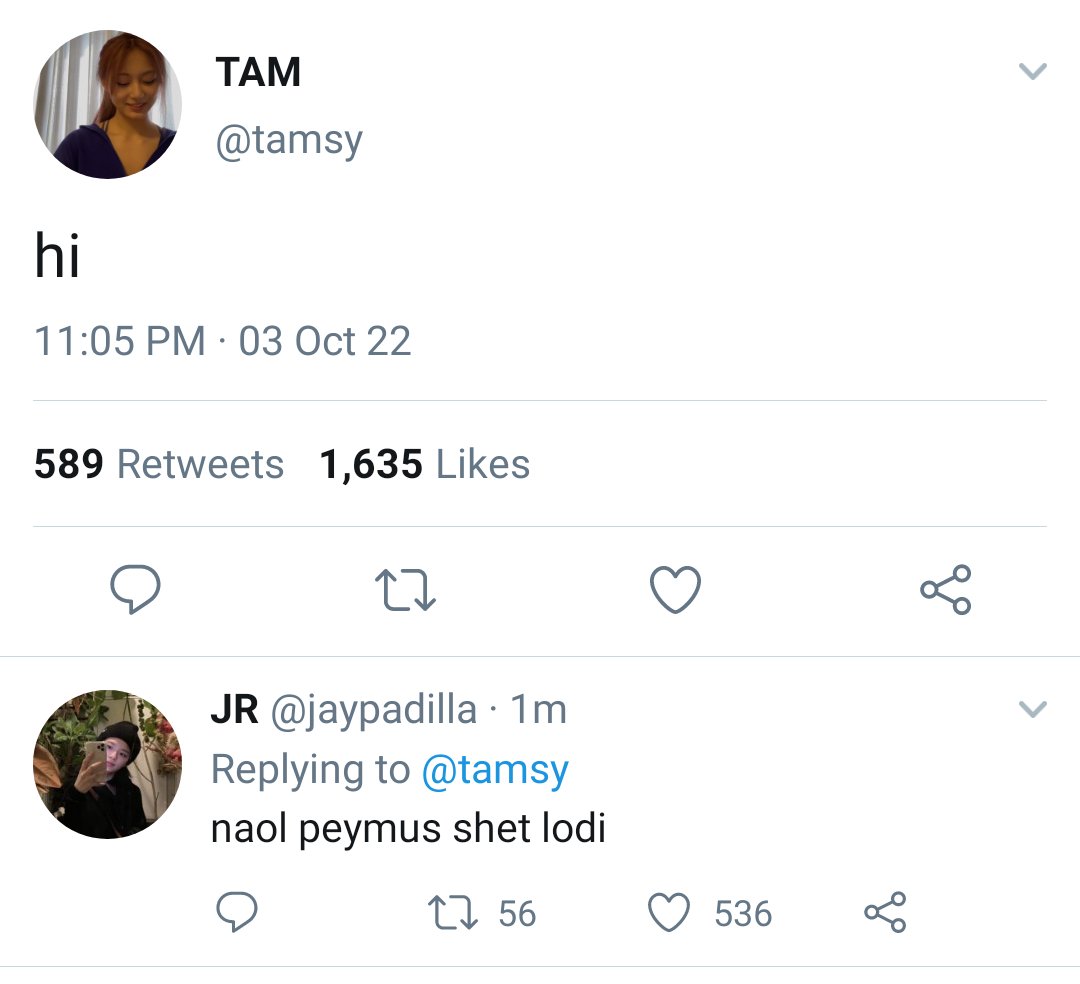
Task: Like TAM's main tweet
Action: point(675,589)
